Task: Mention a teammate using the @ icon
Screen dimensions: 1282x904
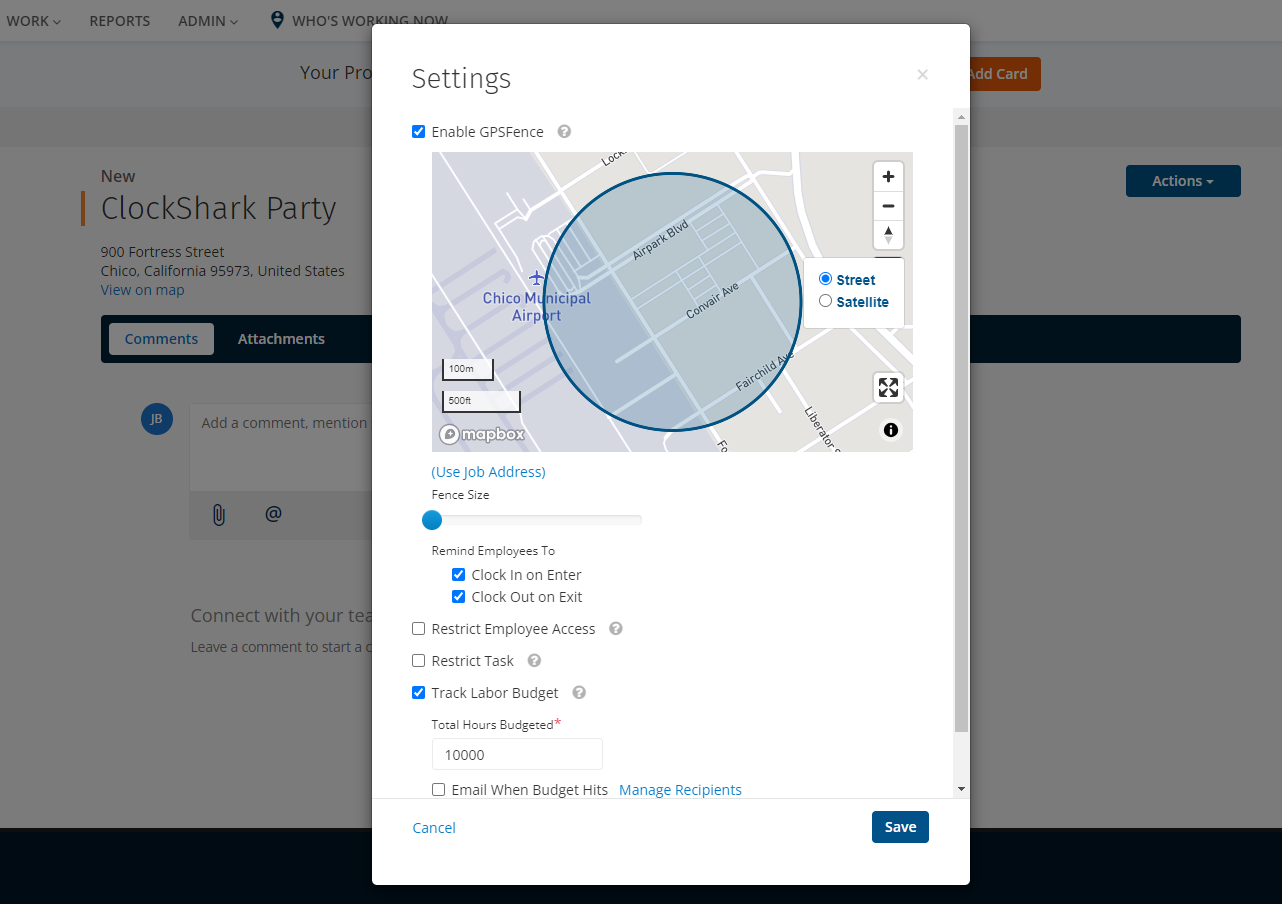Action: (273, 514)
